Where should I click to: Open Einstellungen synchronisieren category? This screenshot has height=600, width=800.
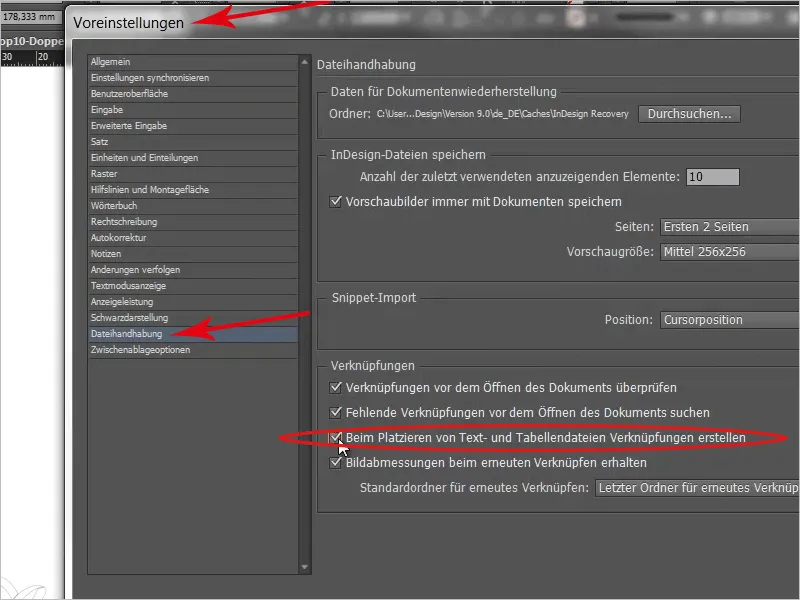tap(193, 78)
